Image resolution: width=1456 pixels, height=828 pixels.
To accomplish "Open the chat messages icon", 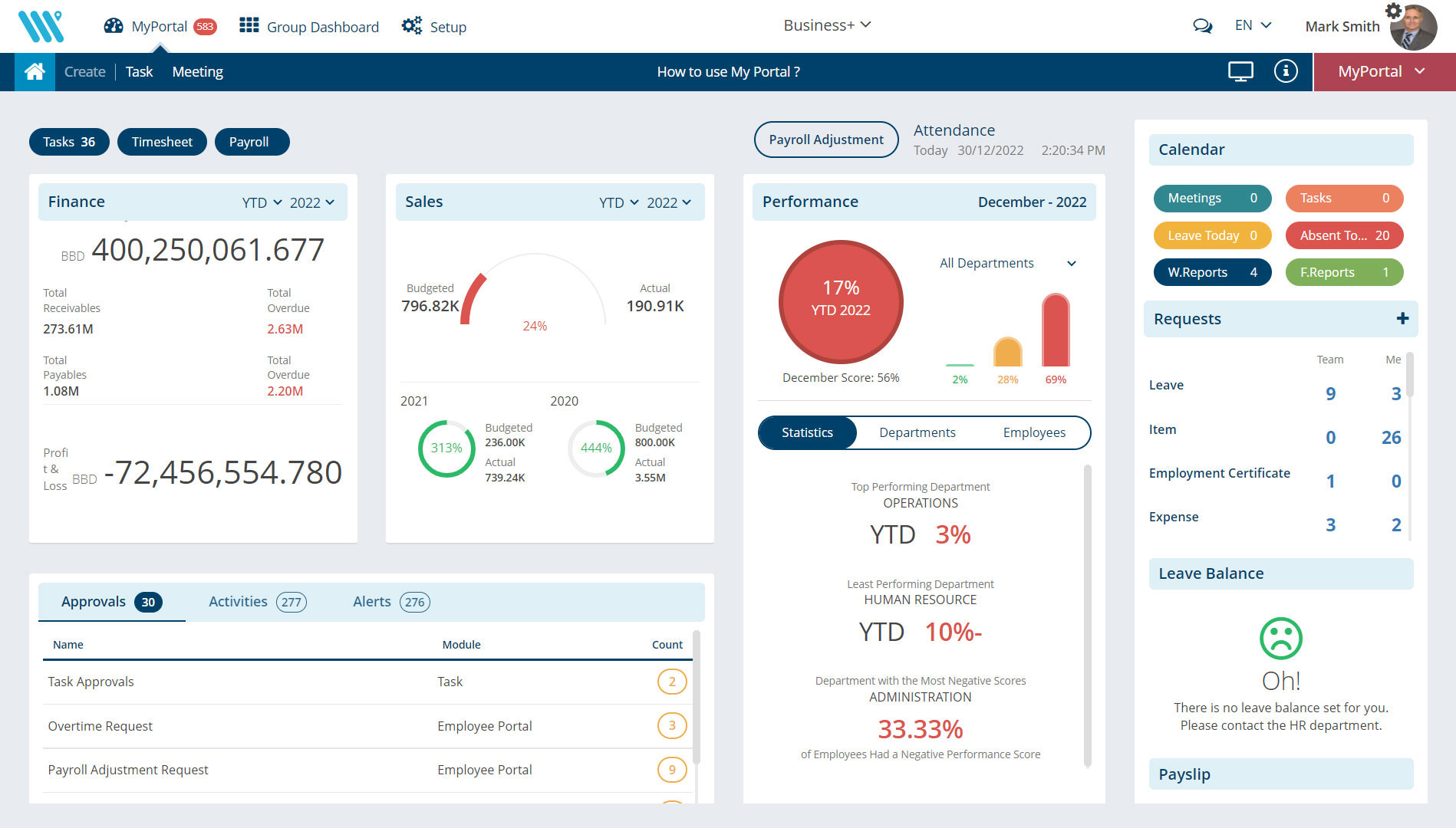I will pos(1202,26).
